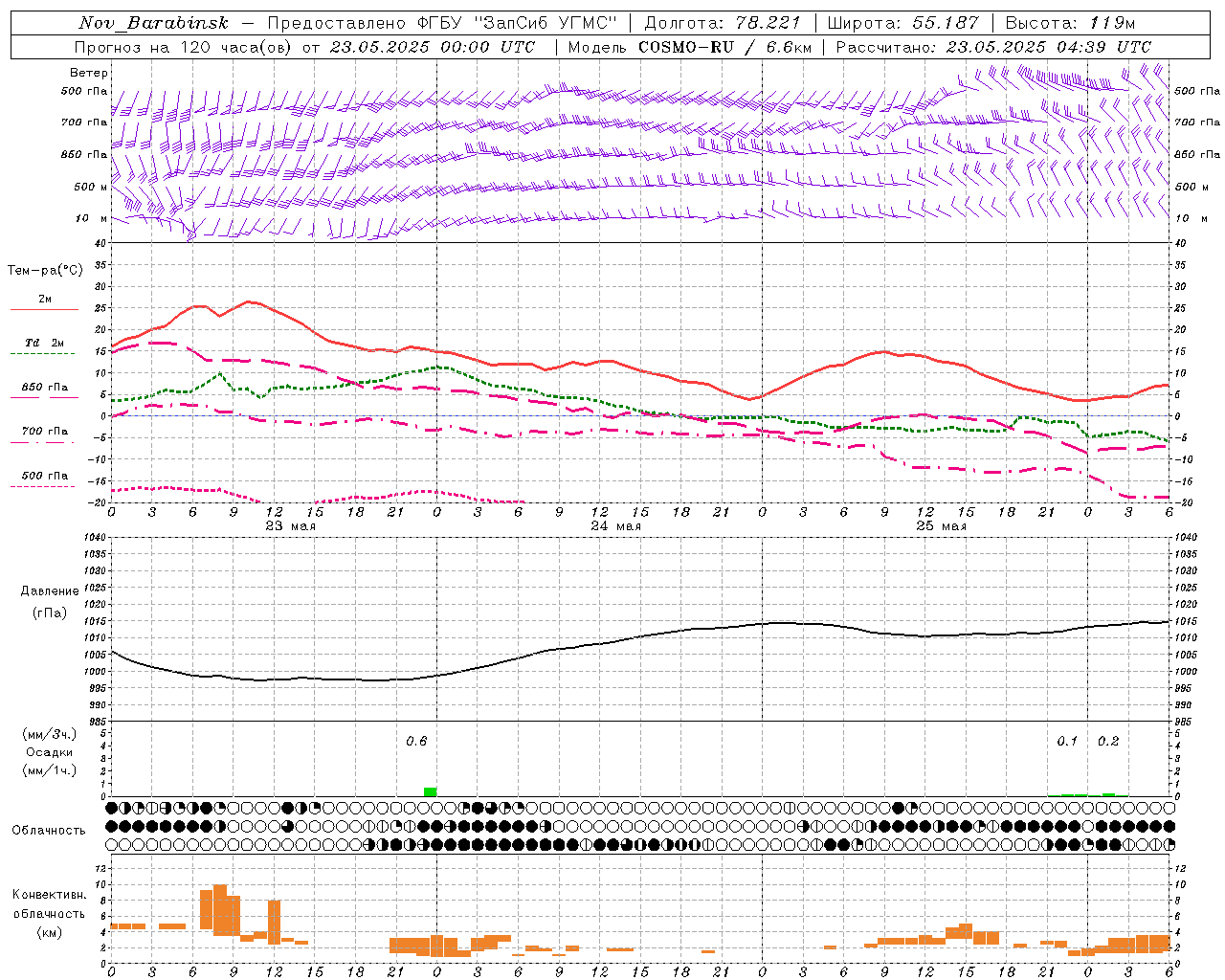Click the forecast line "Прогноз на 120 часа(ов)"
The width and height of the screenshot is (1225, 980).
coord(184,47)
